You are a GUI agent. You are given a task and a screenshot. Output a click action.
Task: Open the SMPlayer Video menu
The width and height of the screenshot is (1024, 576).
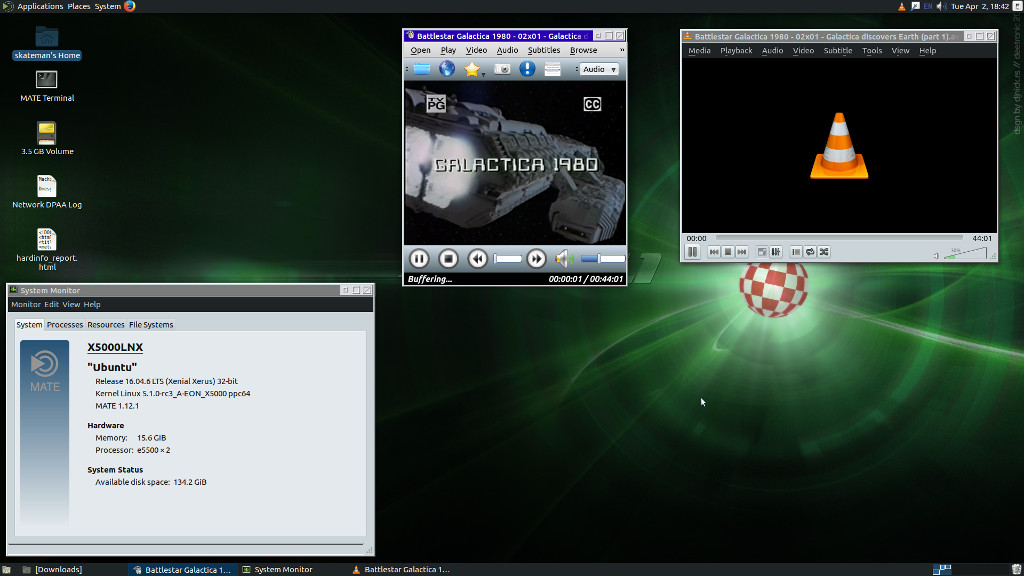click(476, 50)
